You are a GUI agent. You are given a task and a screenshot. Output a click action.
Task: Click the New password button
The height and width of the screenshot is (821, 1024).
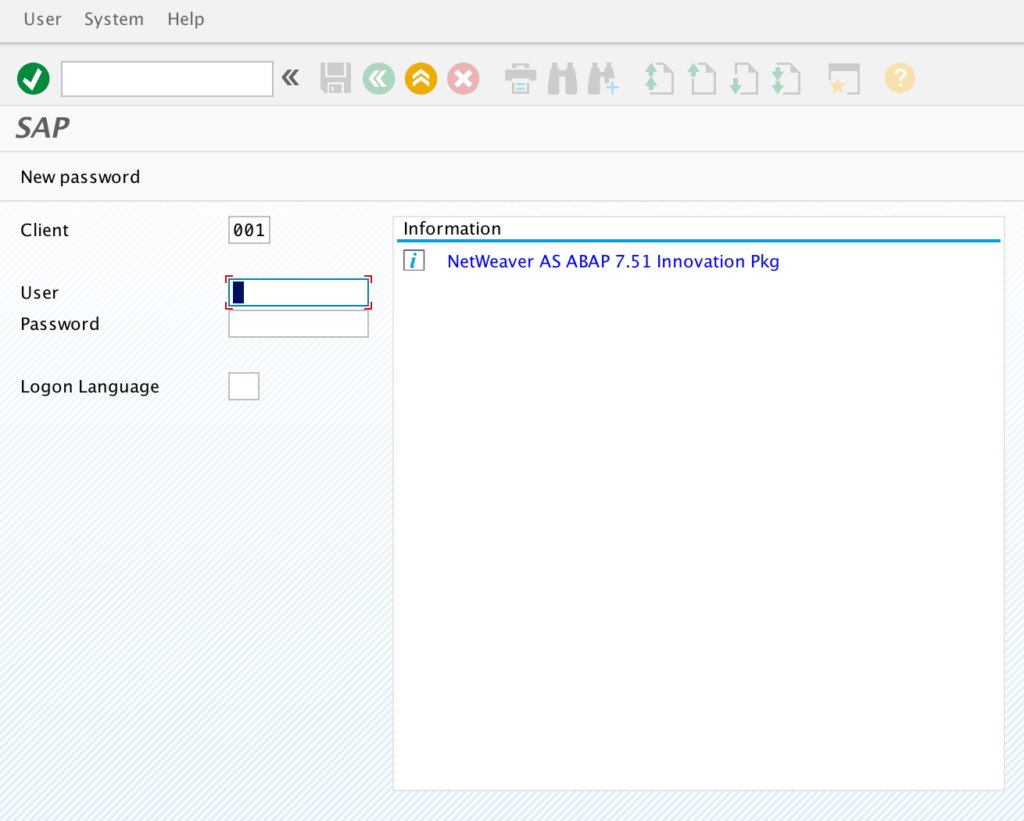(x=80, y=176)
